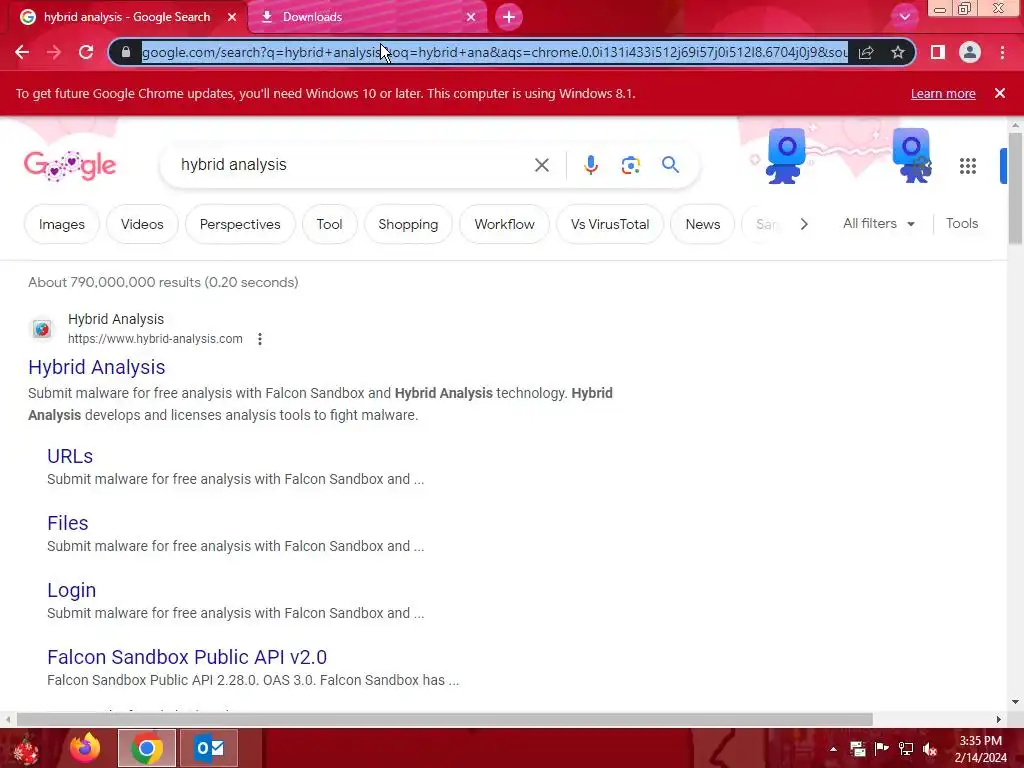1024x768 pixels.
Task: Click the scroll down arrow
Action: tap(1015, 702)
